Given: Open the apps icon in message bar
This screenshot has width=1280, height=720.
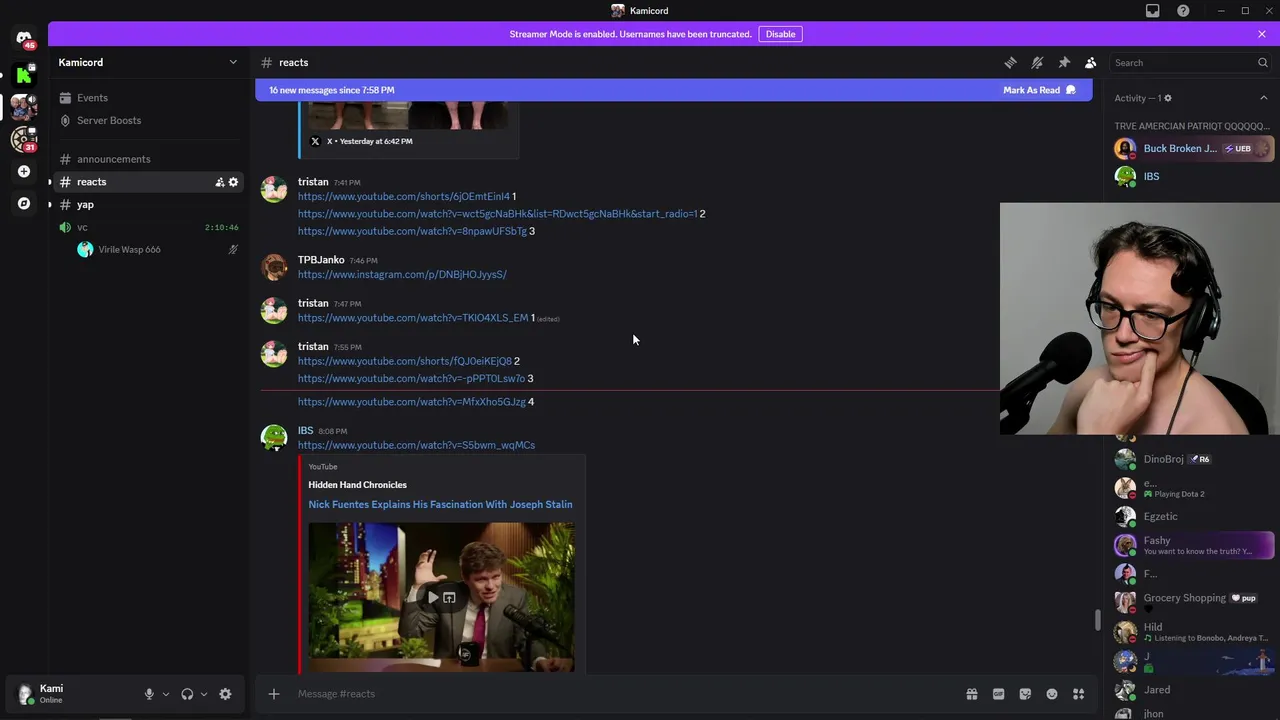Looking at the screenshot, I should [x=1079, y=694].
